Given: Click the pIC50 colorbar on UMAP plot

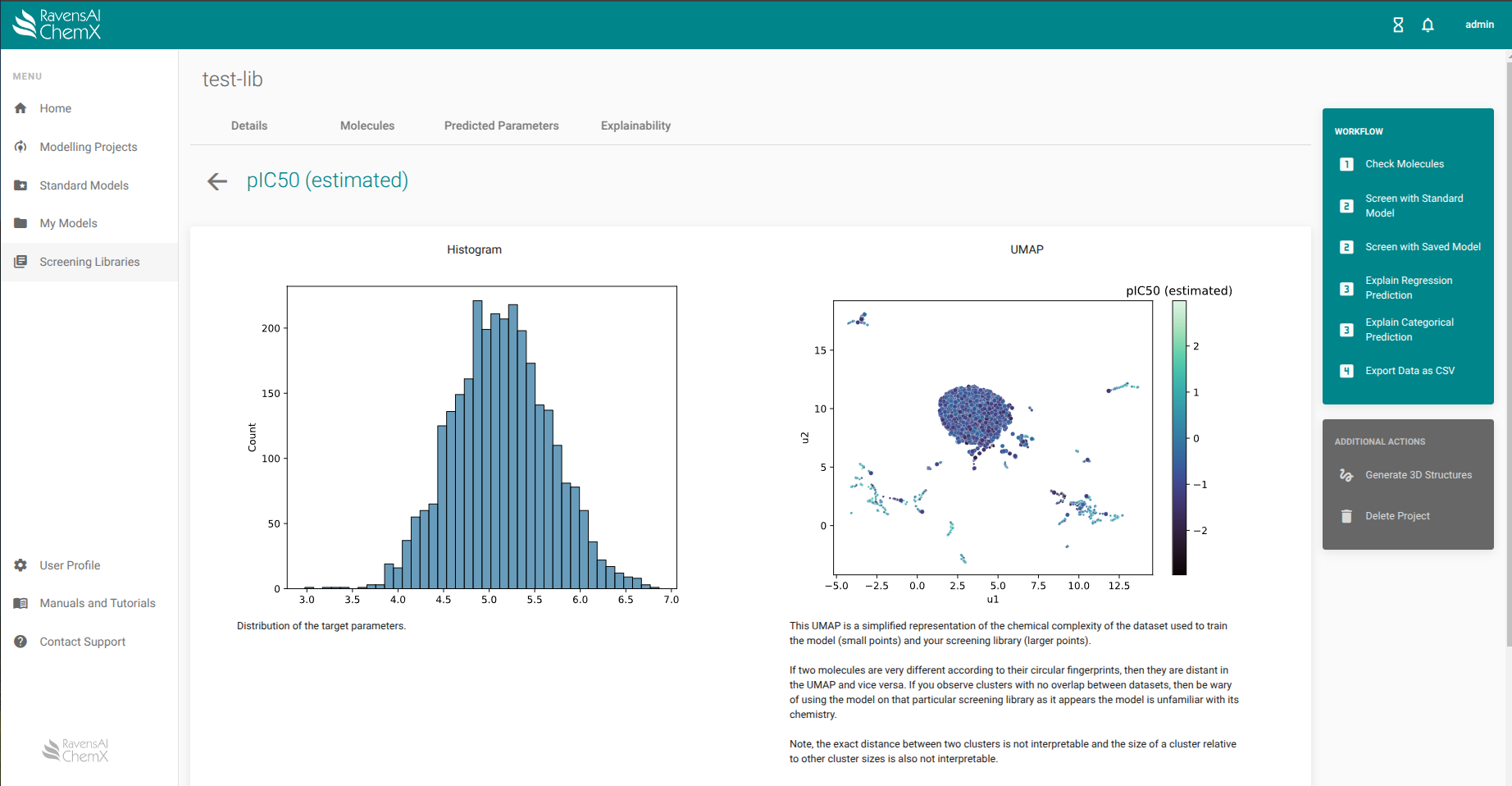Looking at the screenshot, I should pyautogui.click(x=1179, y=437).
